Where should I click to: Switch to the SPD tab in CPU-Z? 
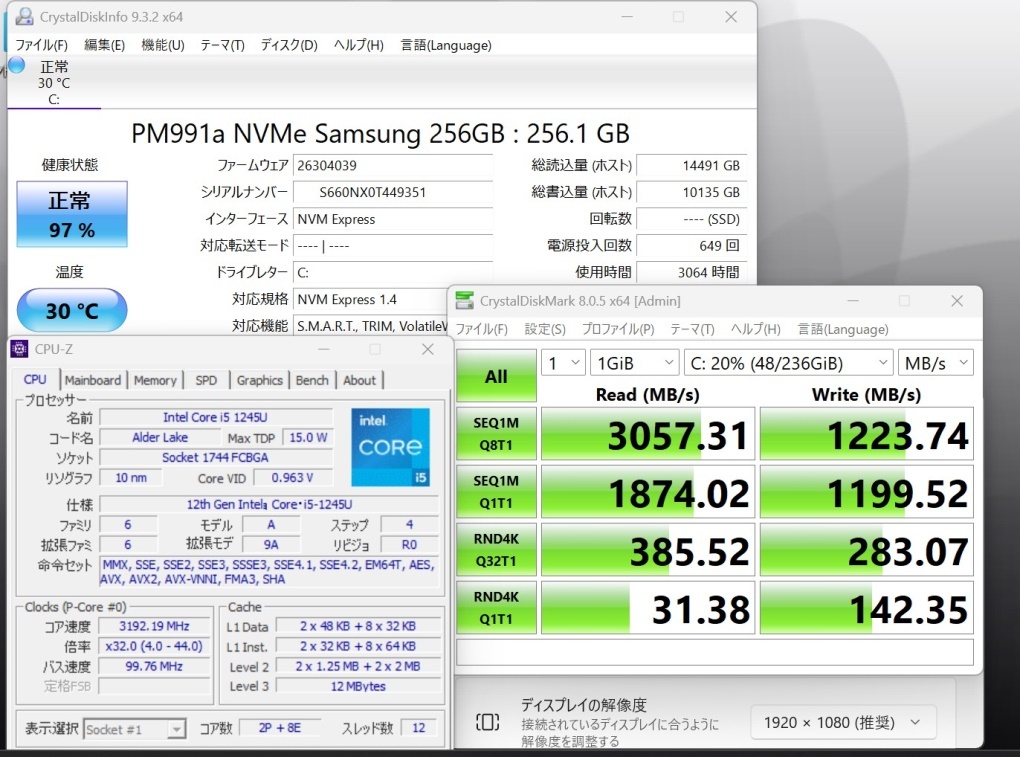click(x=206, y=380)
